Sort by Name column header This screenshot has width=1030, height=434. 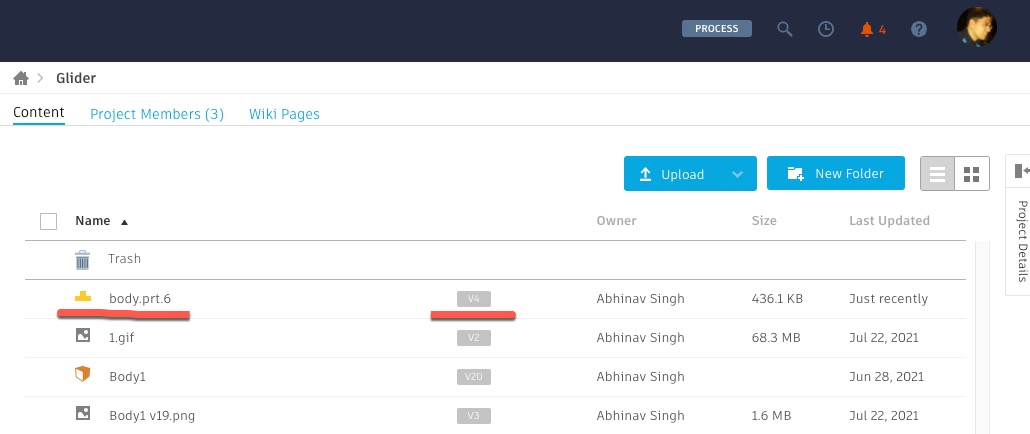click(93, 221)
